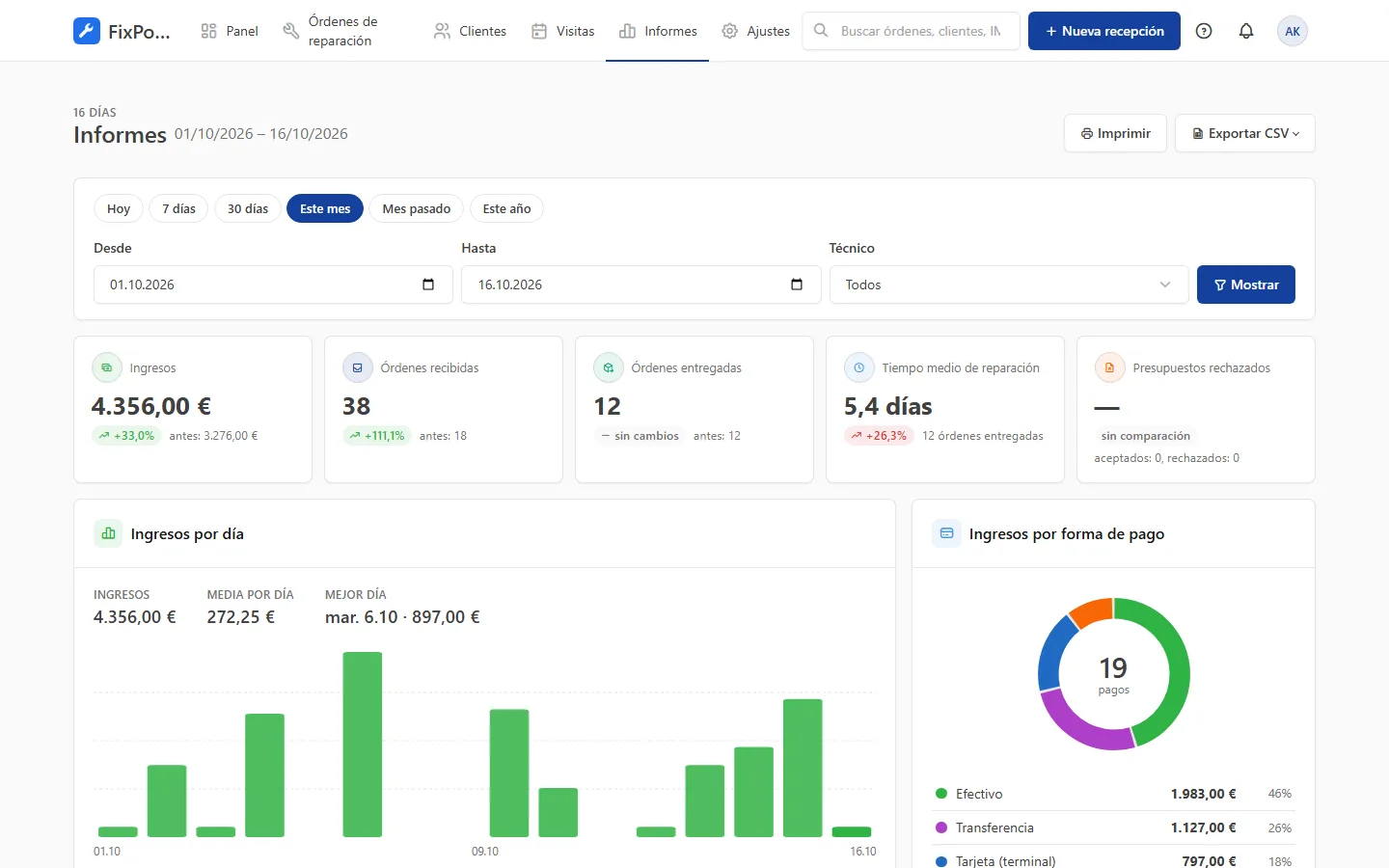Click the Órdenes recibidas card icon
Screen dimensions: 1389x868
pos(358,367)
